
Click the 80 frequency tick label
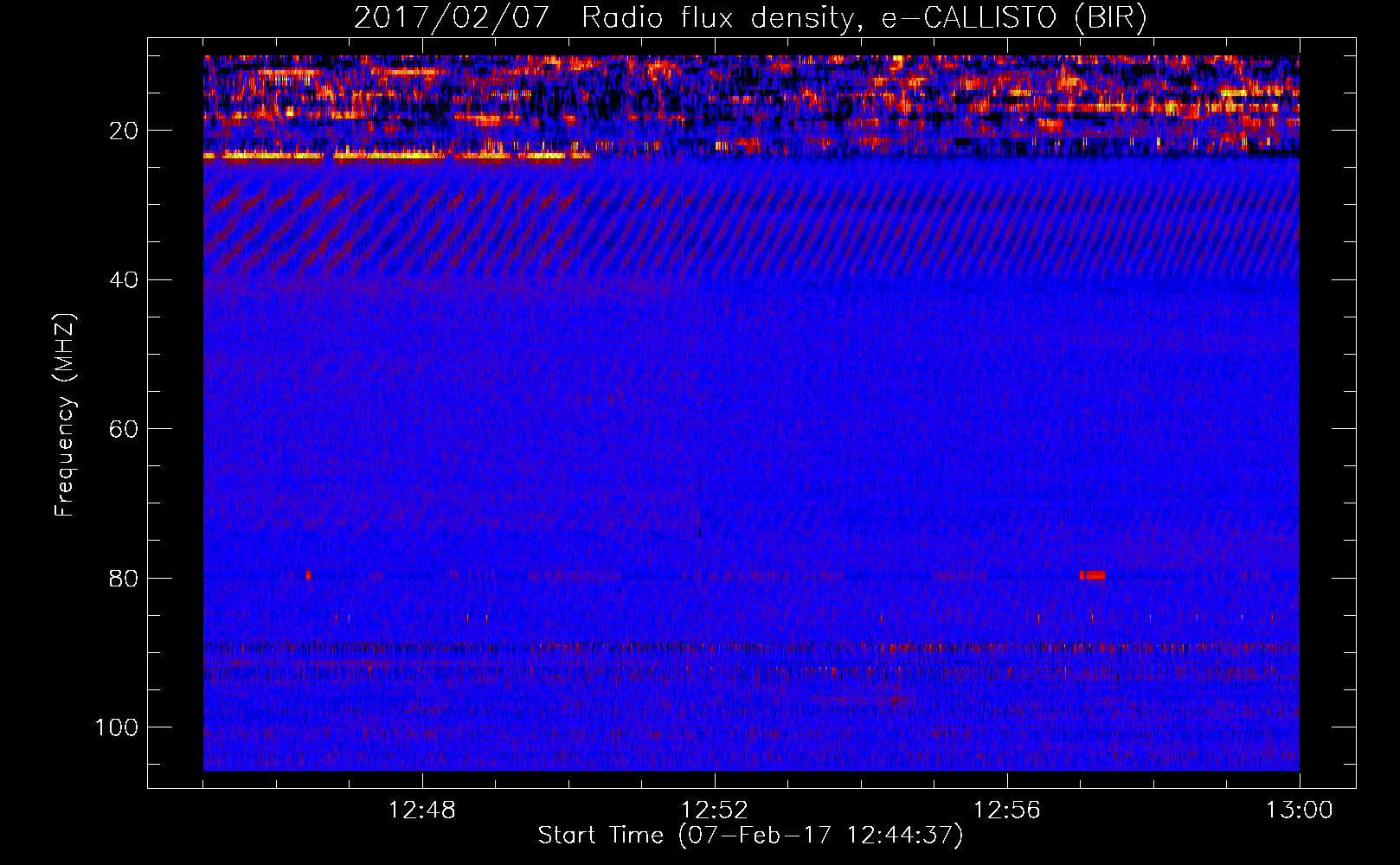point(124,579)
